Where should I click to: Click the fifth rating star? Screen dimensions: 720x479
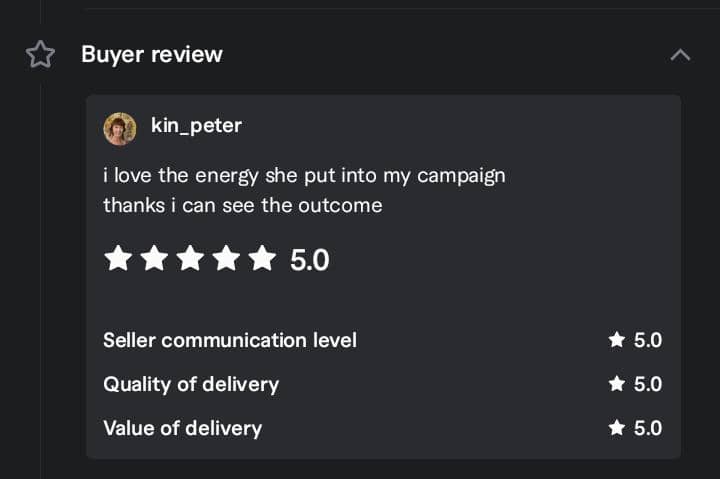[262, 259]
